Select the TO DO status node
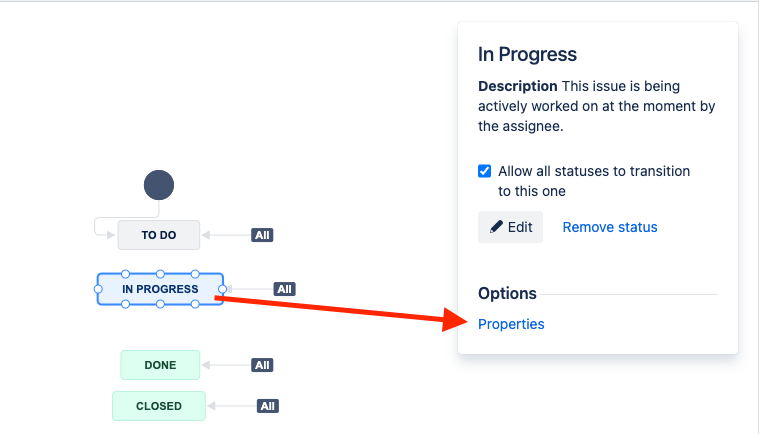The image size is (768, 434). point(159,235)
